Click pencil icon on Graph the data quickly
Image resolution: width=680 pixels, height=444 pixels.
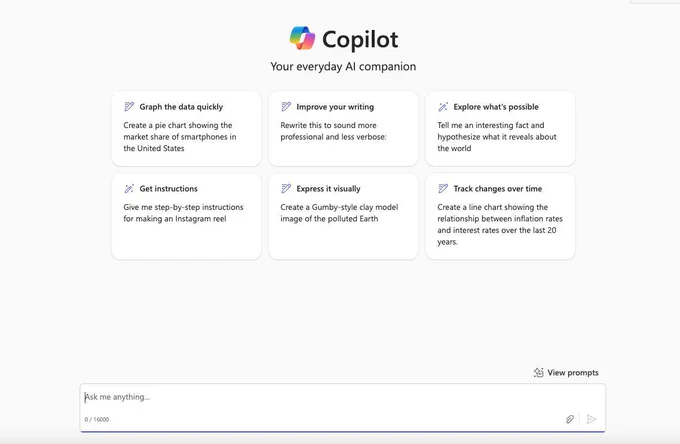(129, 107)
